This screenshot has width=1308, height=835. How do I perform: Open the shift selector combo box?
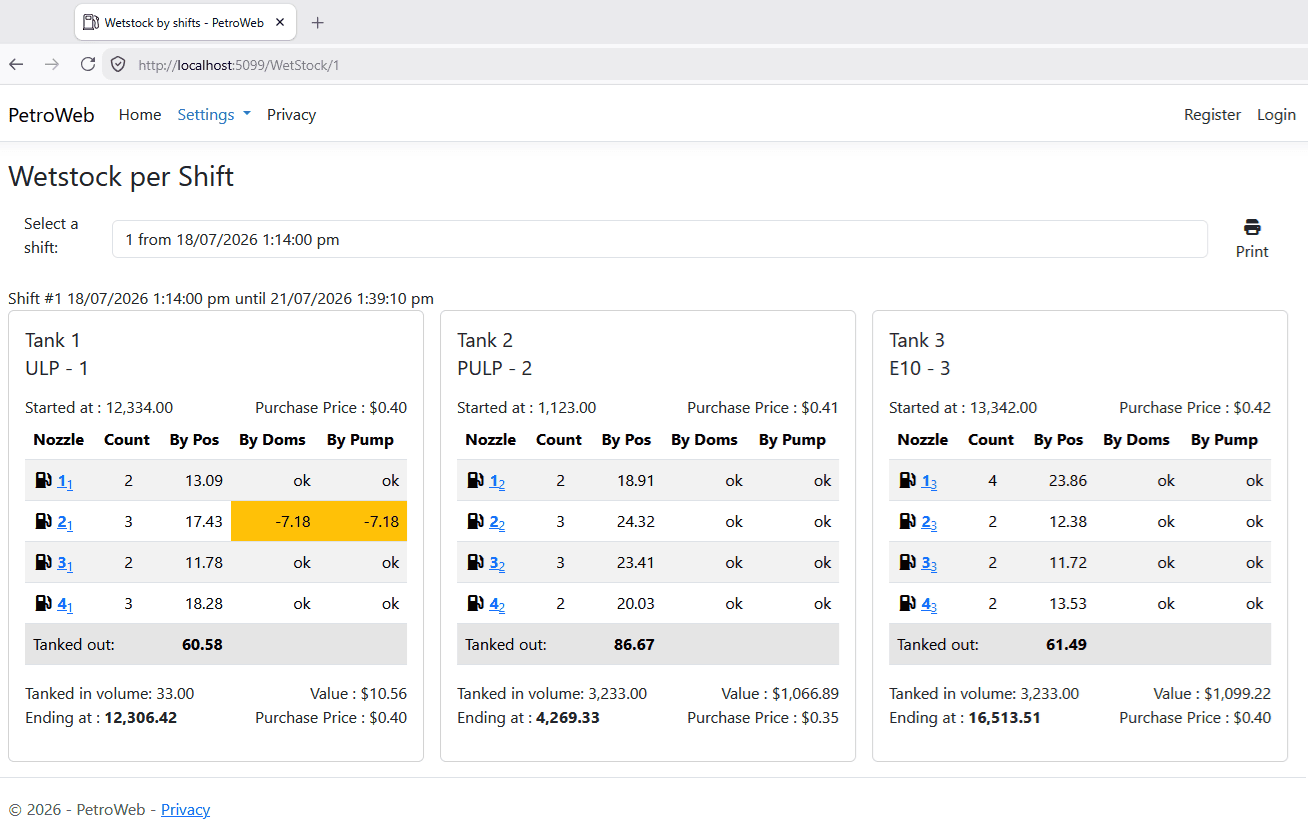[x=660, y=239]
